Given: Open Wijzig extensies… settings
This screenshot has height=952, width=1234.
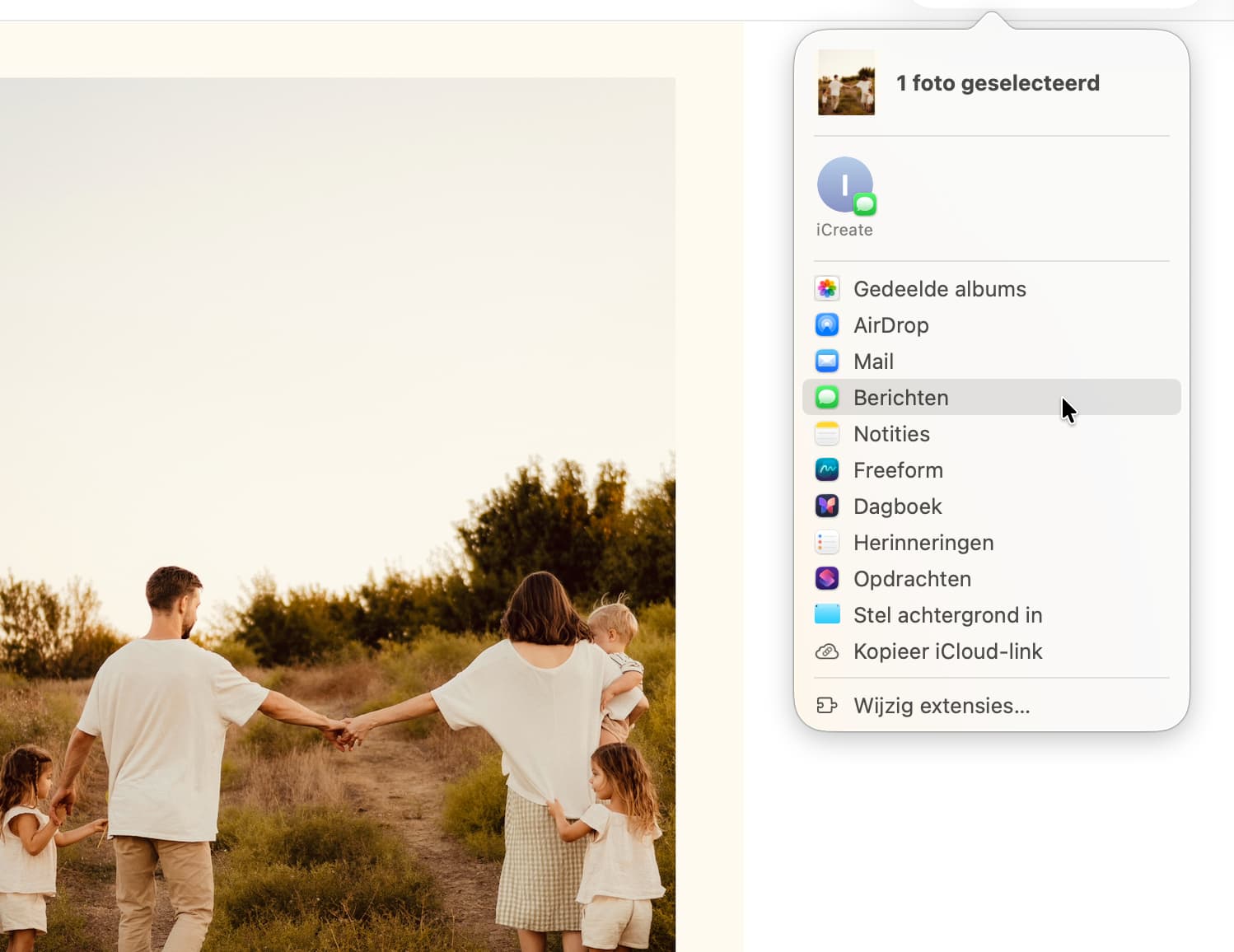Looking at the screenshot, I should click(992, 706).
